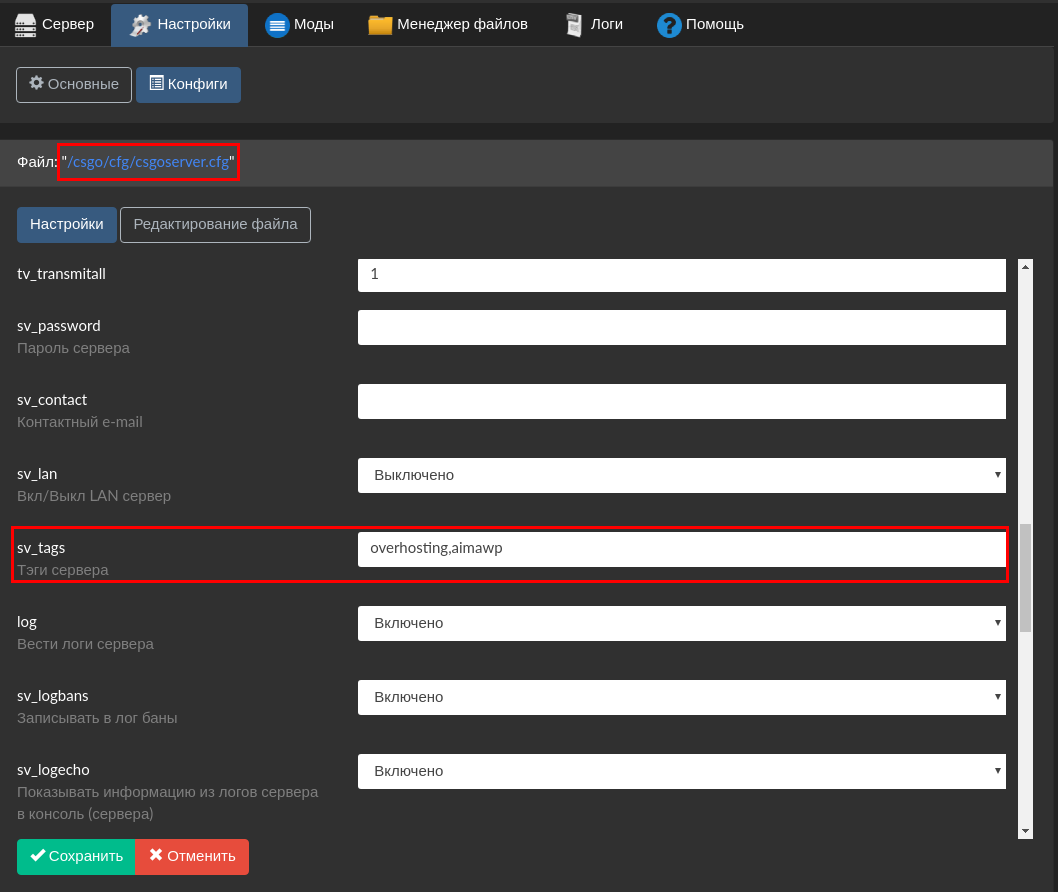Switch to Конфиги section

(188, 84)
